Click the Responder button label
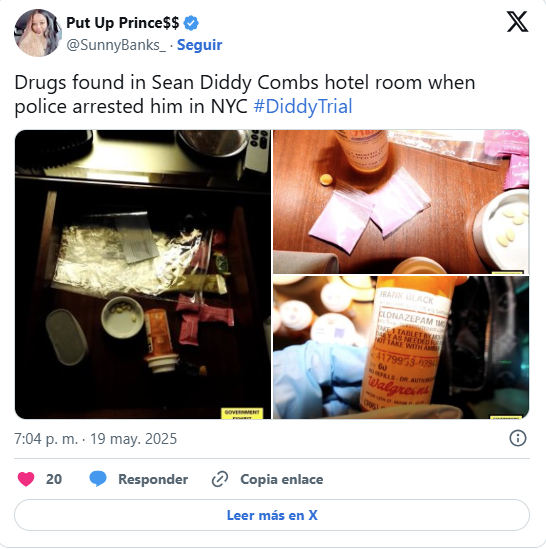The width and height of the screenshot is (546, 549). (x=153, y=479)
